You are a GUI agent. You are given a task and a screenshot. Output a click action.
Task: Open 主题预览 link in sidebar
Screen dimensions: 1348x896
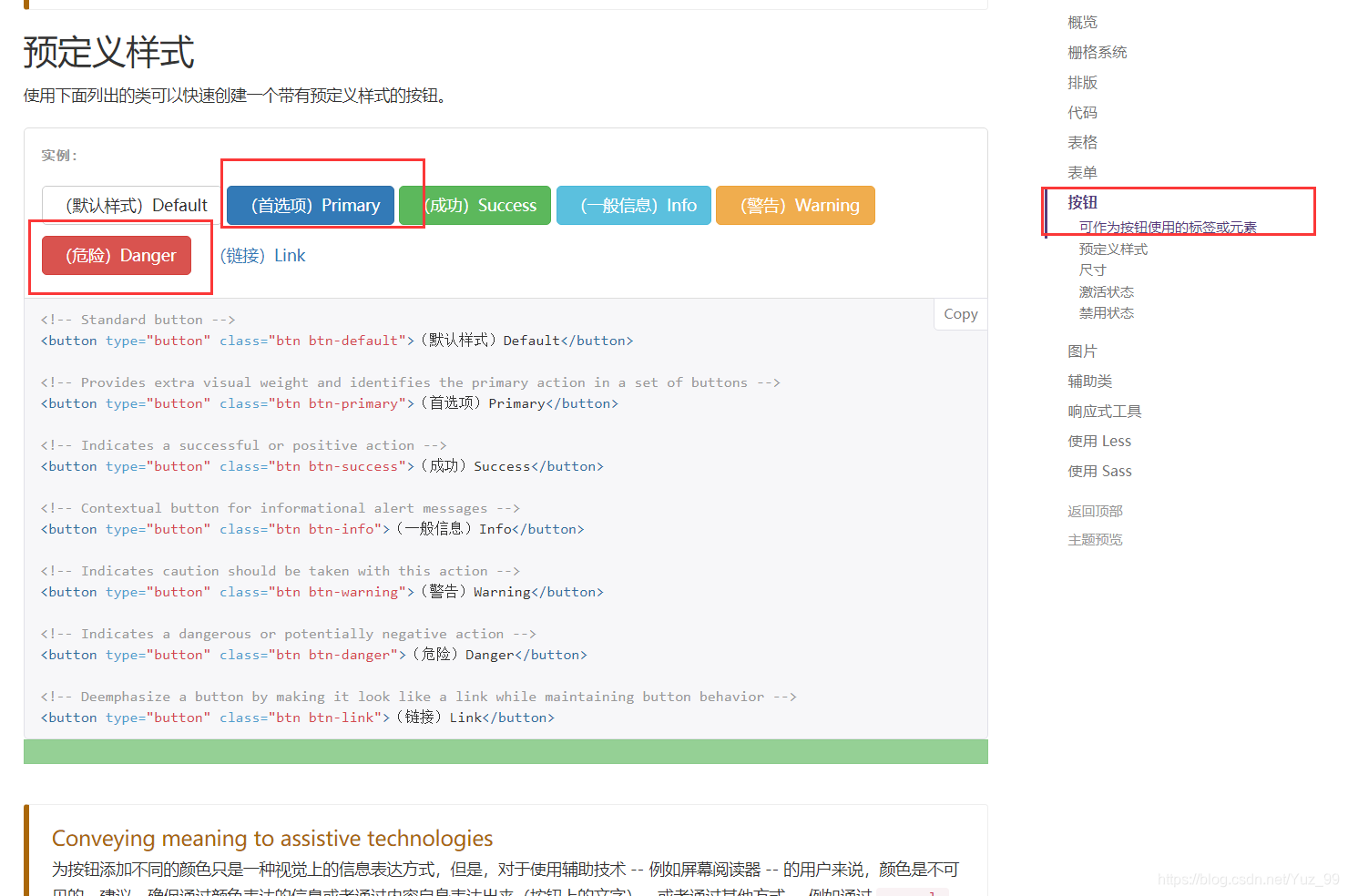click(1095, 539)
